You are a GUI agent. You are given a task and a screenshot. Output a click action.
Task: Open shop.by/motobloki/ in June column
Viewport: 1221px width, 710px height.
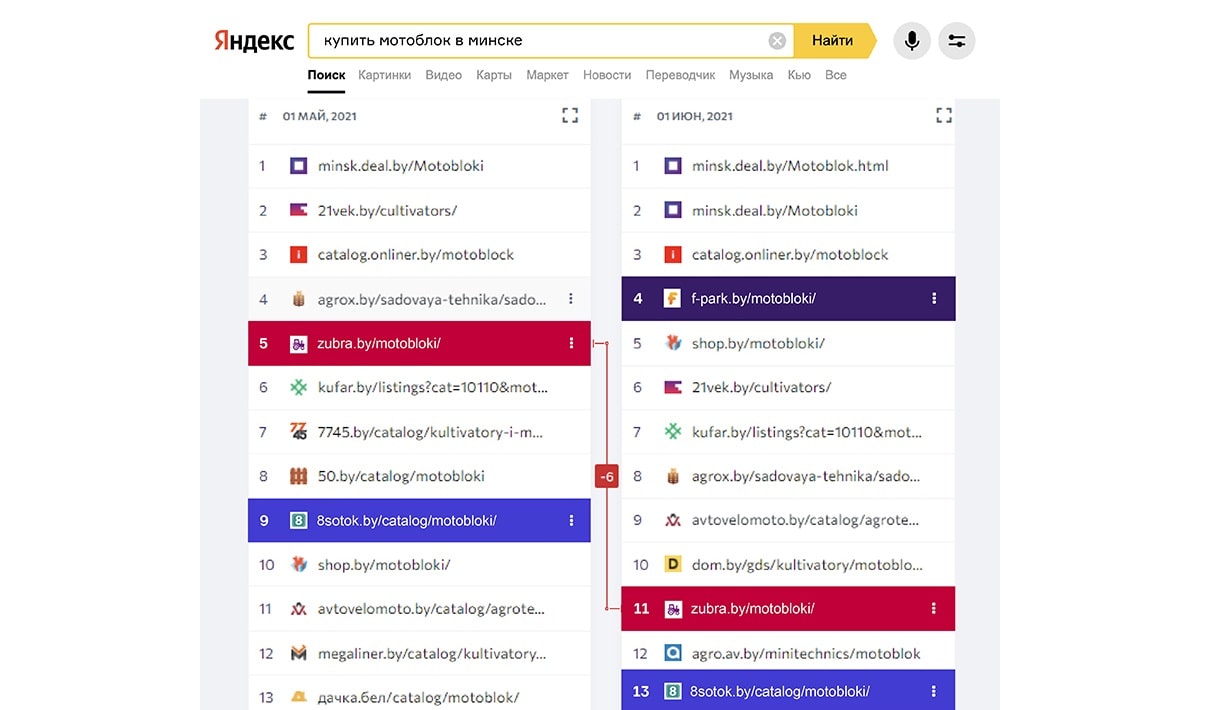(x=758, y=343)
